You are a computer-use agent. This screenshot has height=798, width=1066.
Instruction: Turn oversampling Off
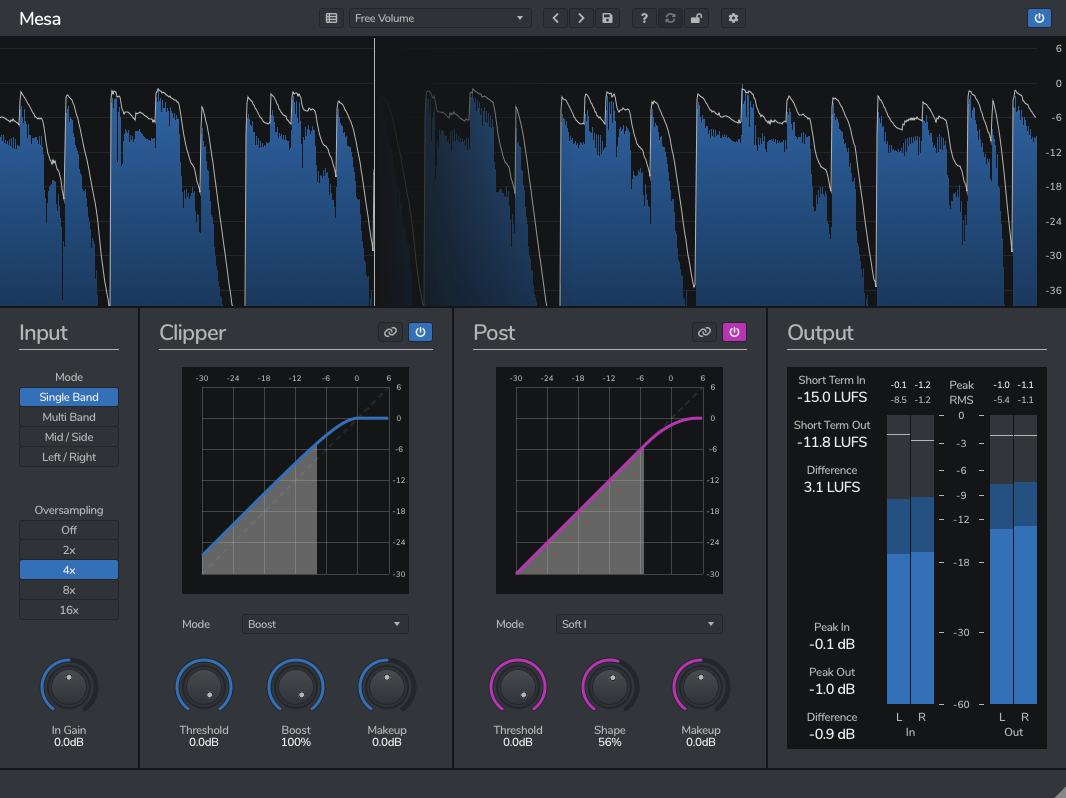point(69,530)
